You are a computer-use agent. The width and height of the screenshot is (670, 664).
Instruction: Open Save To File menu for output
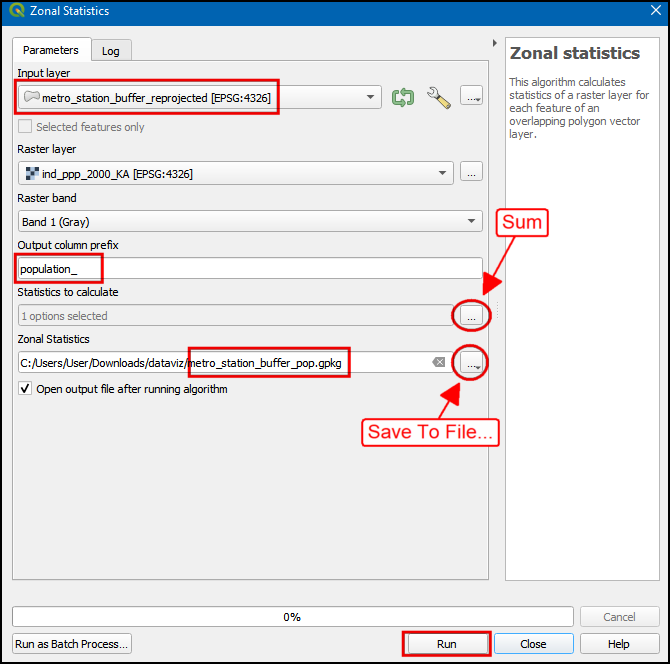point(471,363)
